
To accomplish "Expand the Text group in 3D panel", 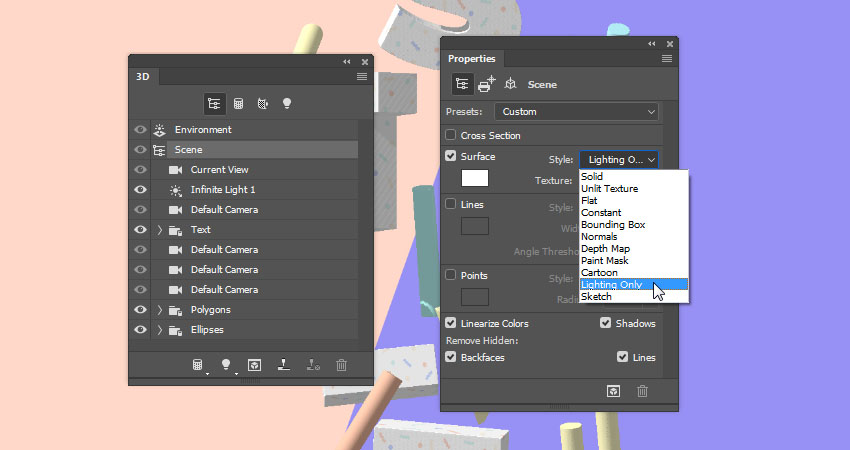I will click(x=160, y=230).
